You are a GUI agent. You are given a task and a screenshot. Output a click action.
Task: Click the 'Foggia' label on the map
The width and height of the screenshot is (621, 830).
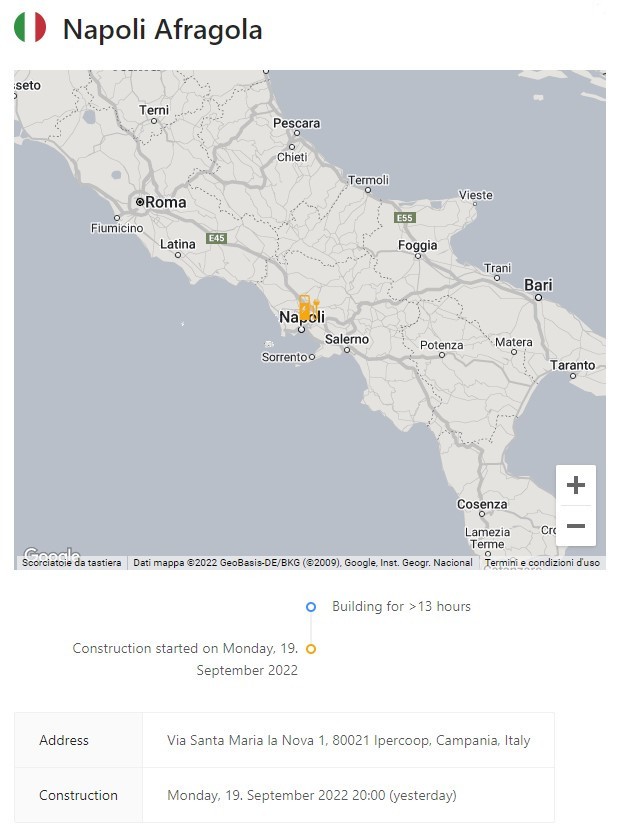(x=418, y=245)
